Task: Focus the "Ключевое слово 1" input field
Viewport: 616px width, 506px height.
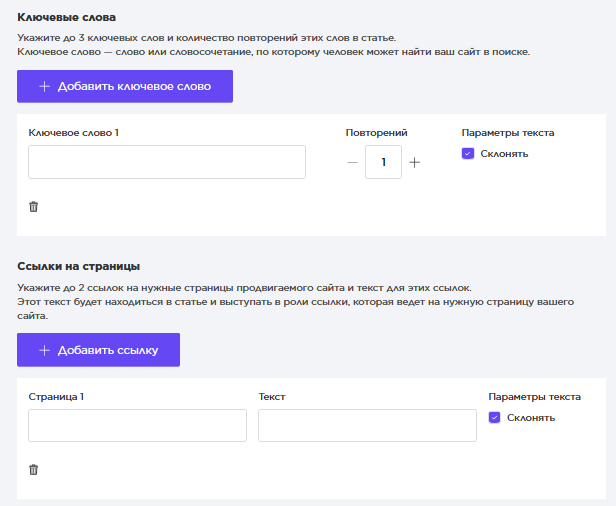Action: pyautogui.click(x=166, y=162)
